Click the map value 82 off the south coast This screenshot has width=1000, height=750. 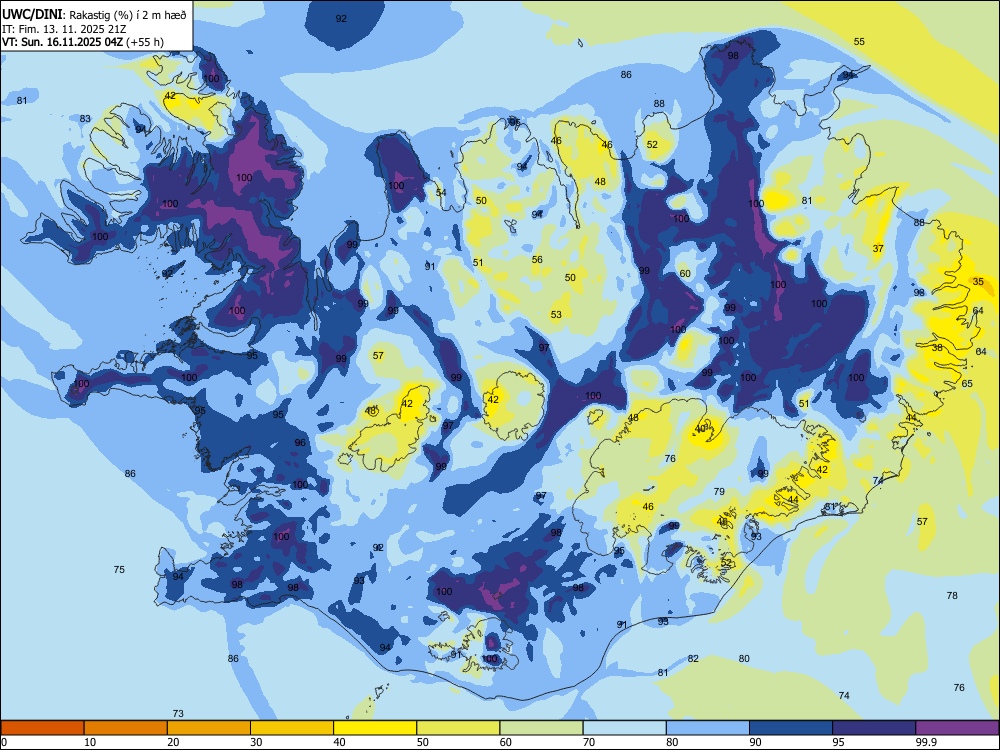click(693, 658)
